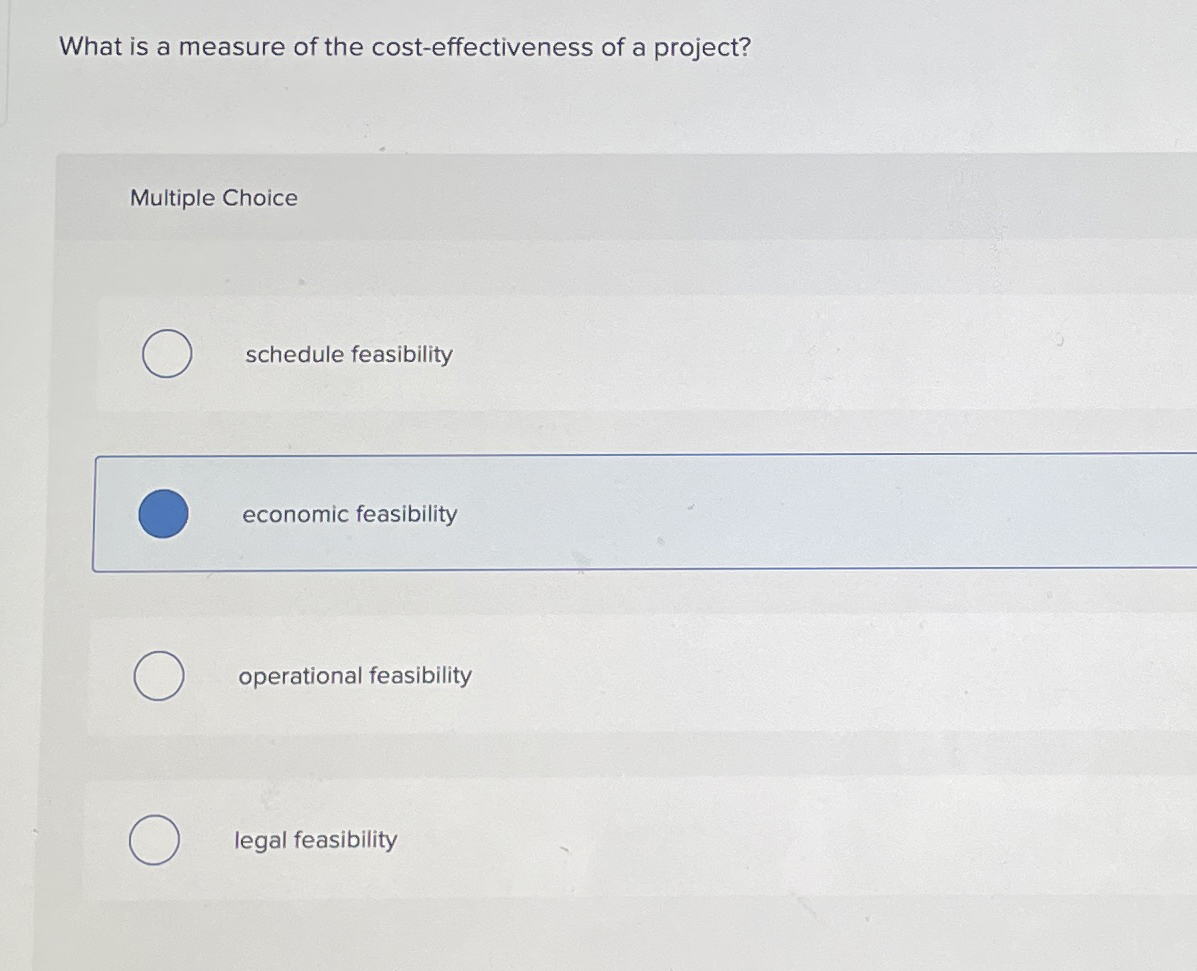Click the Multiple Choice section header
The image size is (1197, 971).
click(x=214, y=198)
